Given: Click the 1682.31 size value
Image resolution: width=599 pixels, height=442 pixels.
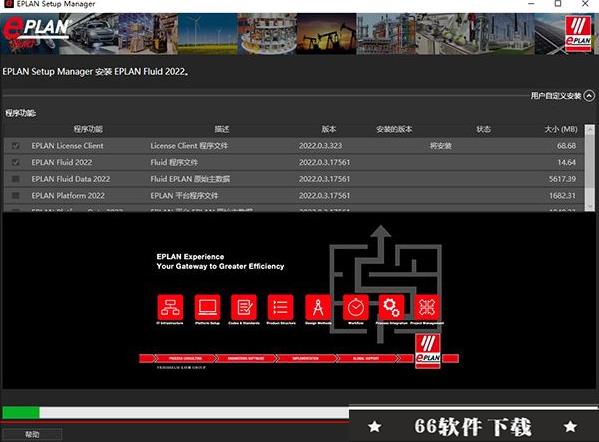Looking at the screenshot, I should pos(562,196).
